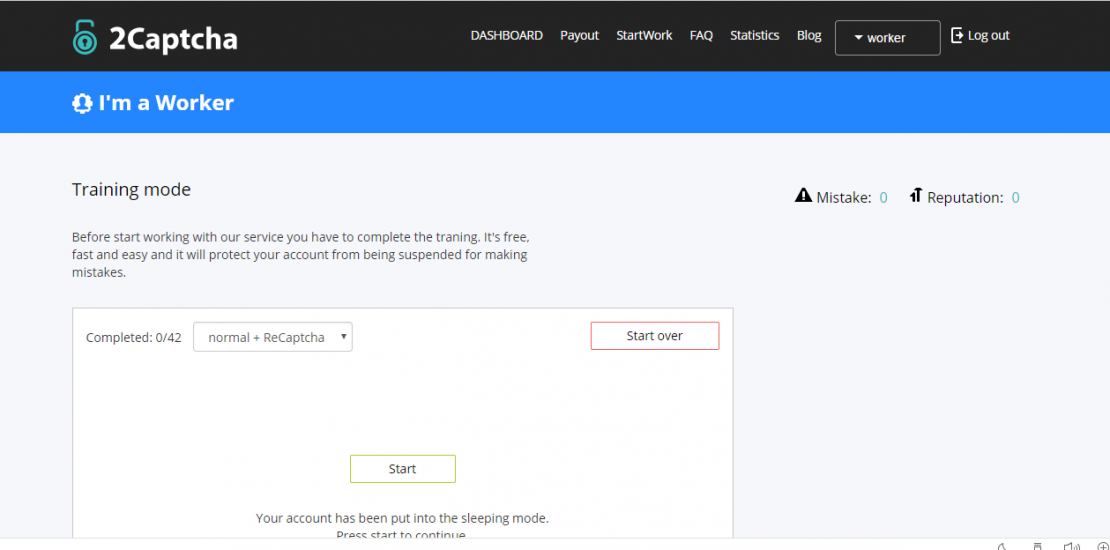Click the 2Captcha brand name text
The image size is (1110, 550).
click(x=173, y=39)
